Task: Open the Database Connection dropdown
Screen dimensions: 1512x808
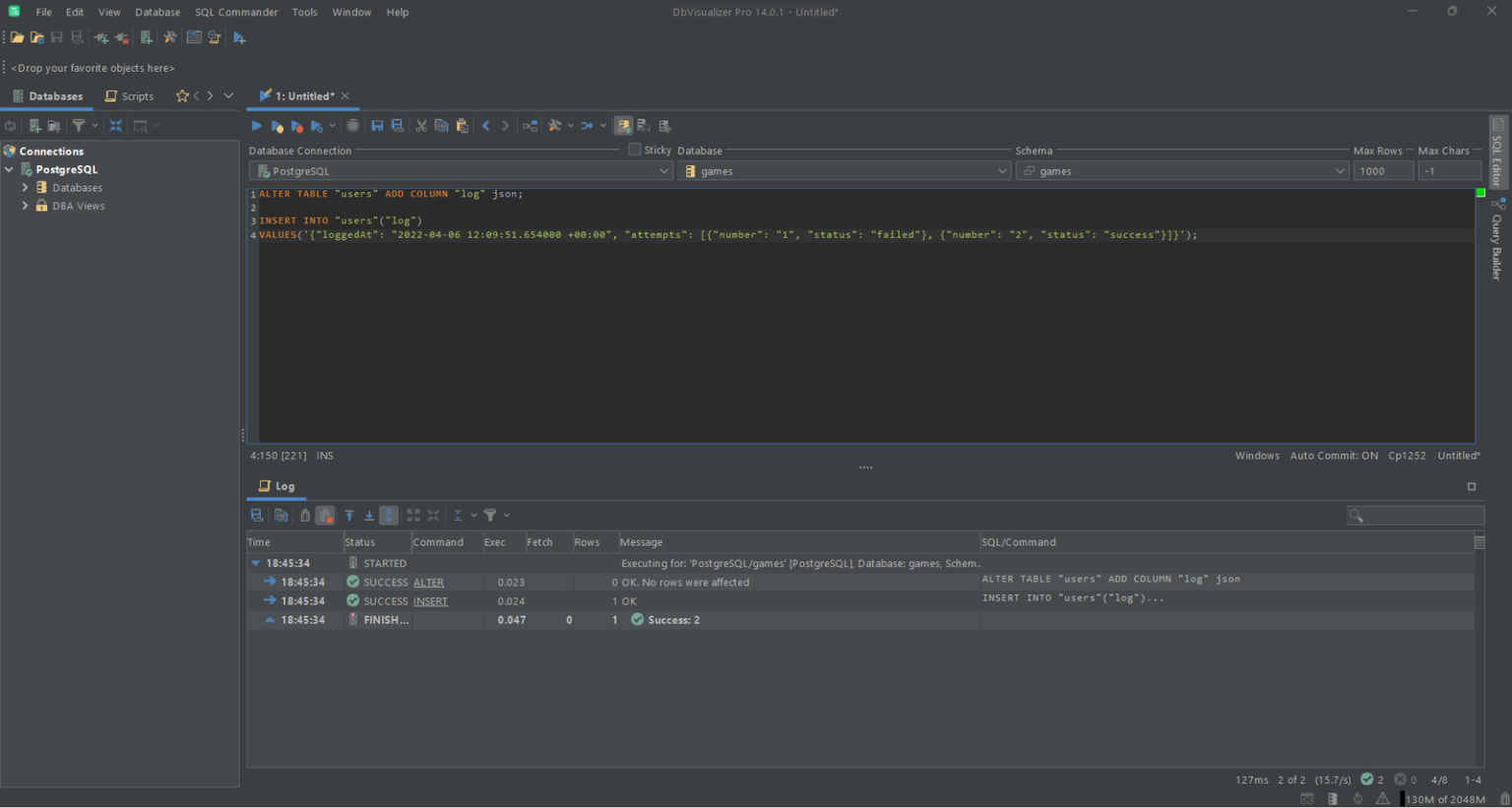Action: coord(664,170)
